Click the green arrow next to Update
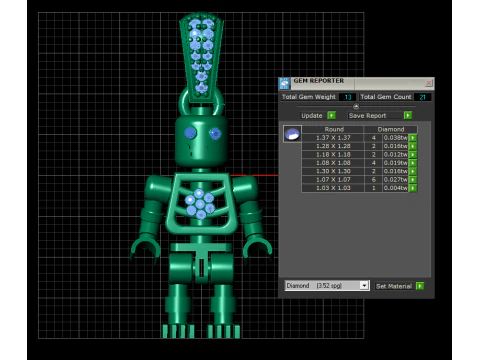Screen dimensions: 480x360 [331, 115]
